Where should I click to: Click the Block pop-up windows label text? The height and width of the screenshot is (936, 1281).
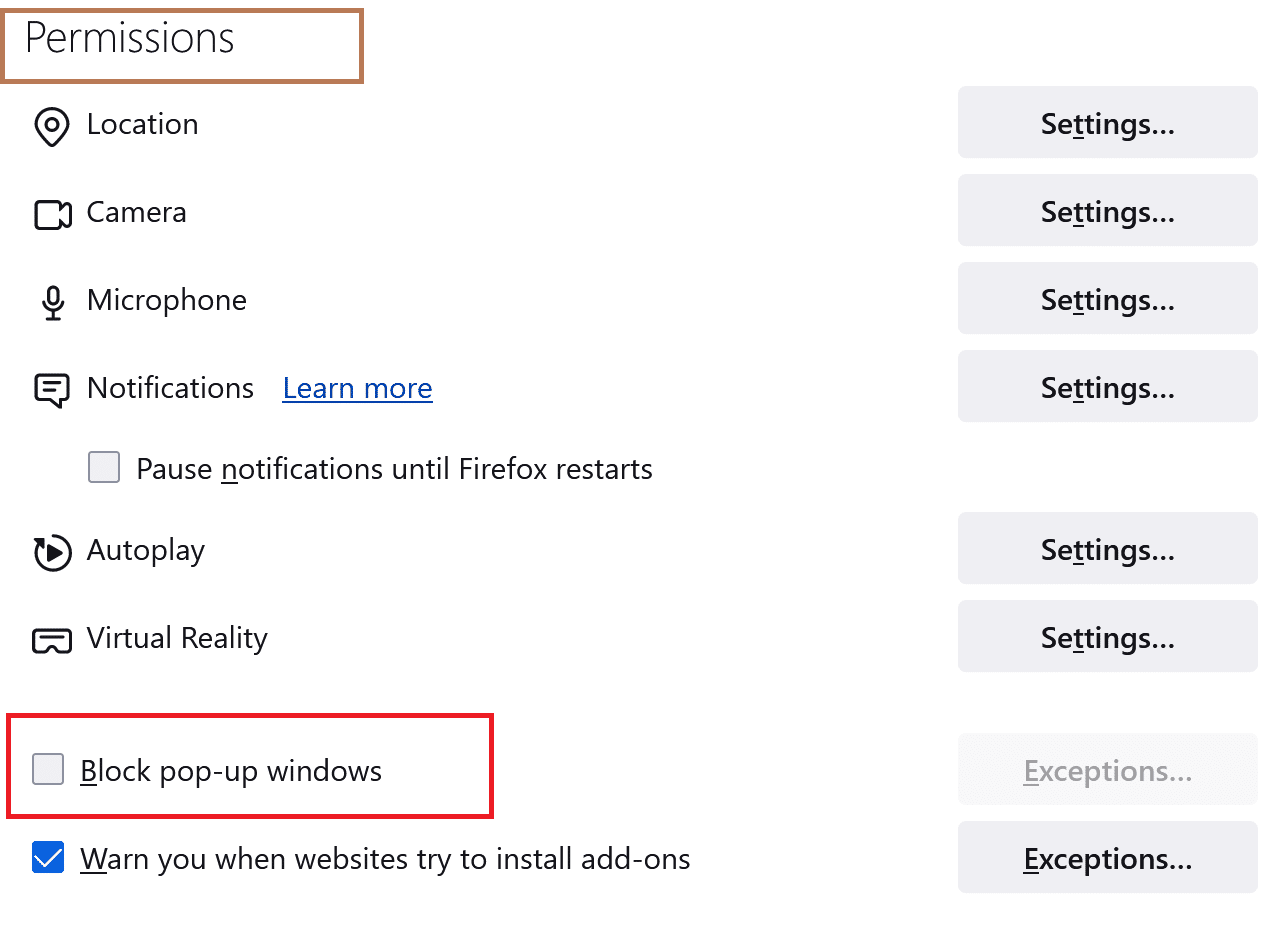pos(230,770)
